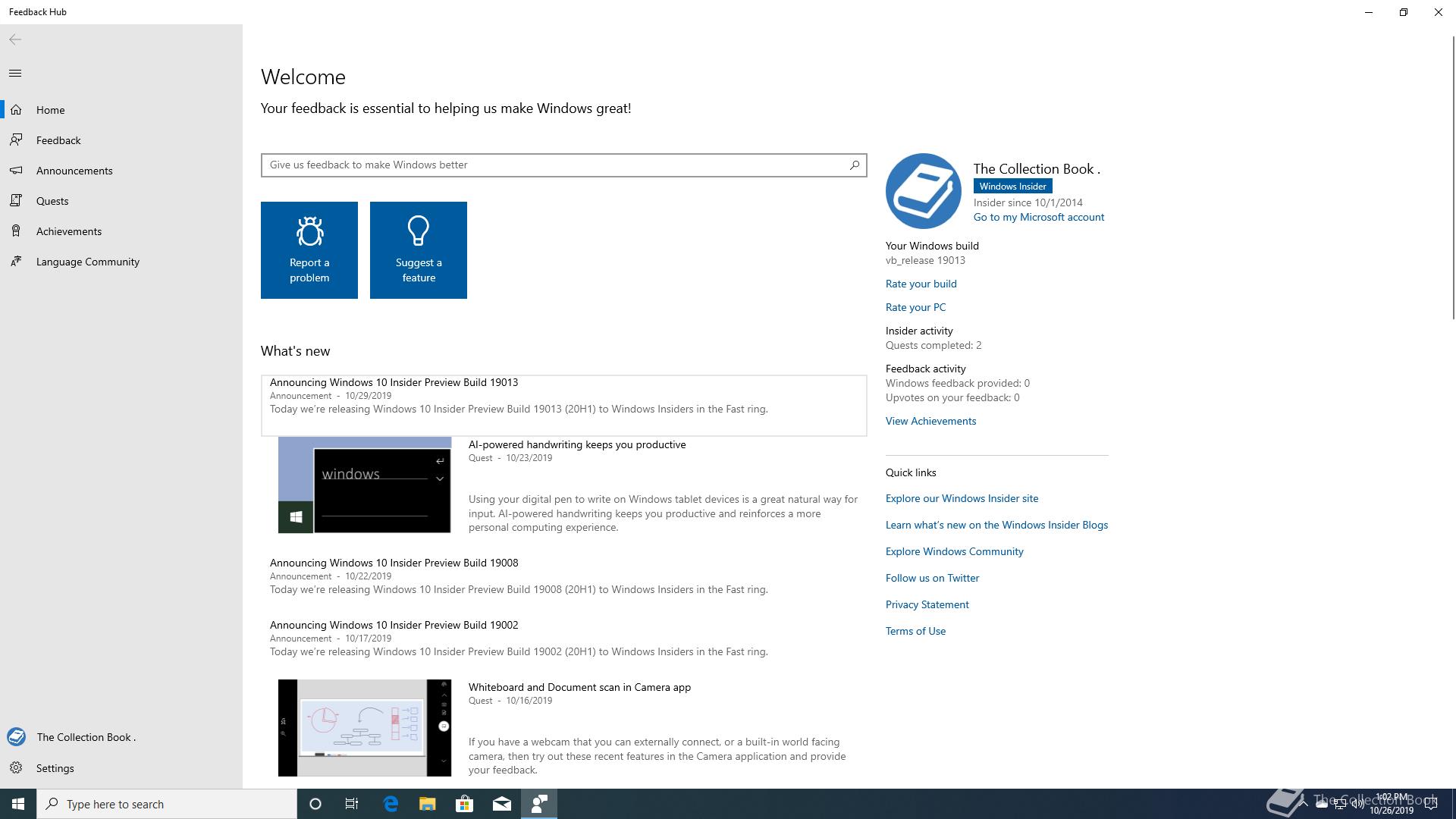Click the Settings gear icon
Image resolution: width=1456 pixels, height=819 pixels.
[x=16, y=768]
